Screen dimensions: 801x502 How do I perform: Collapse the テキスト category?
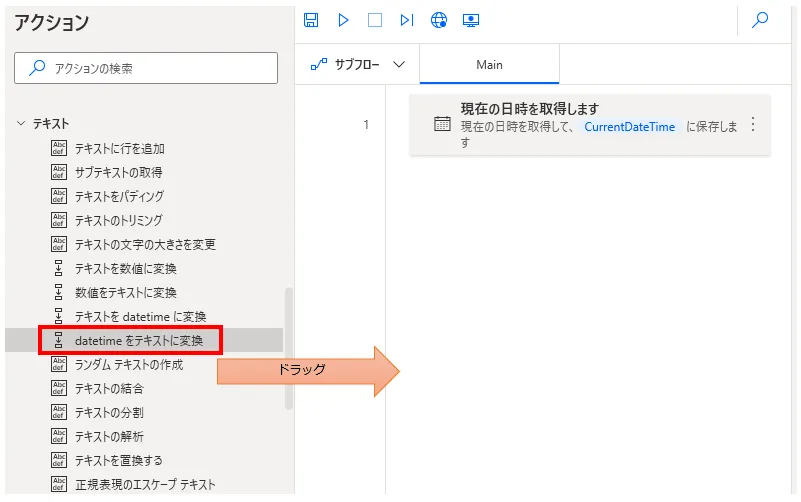[21, 124]
